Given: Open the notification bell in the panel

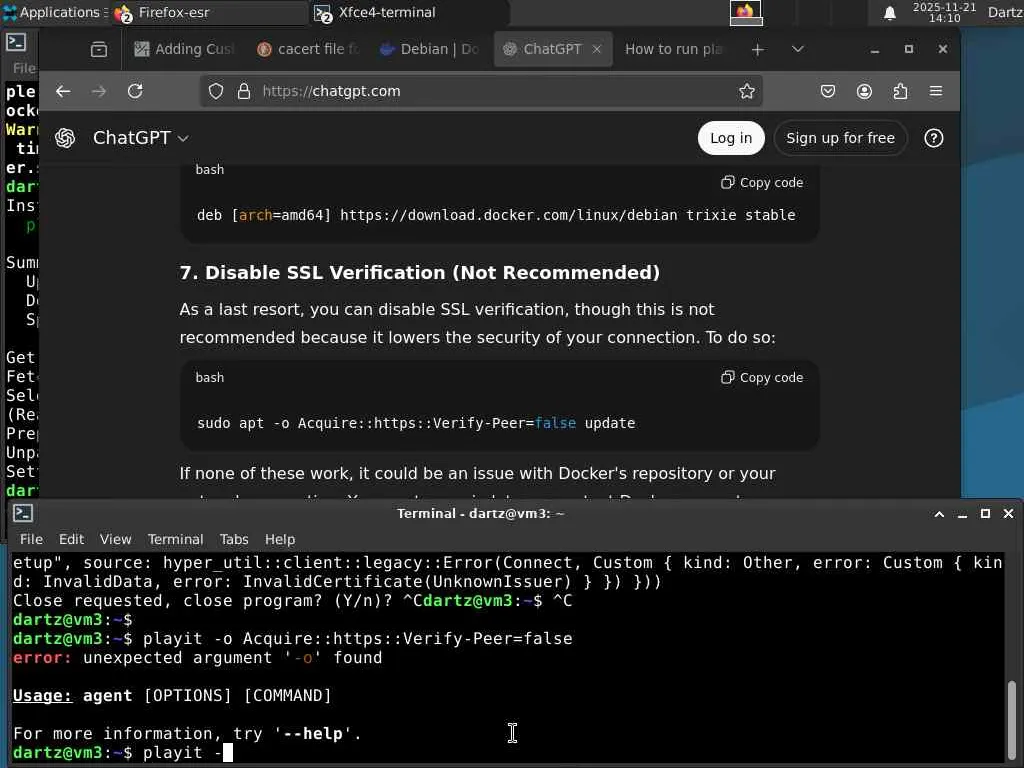Looking at the screenshot, I should [x=889, y=13].
